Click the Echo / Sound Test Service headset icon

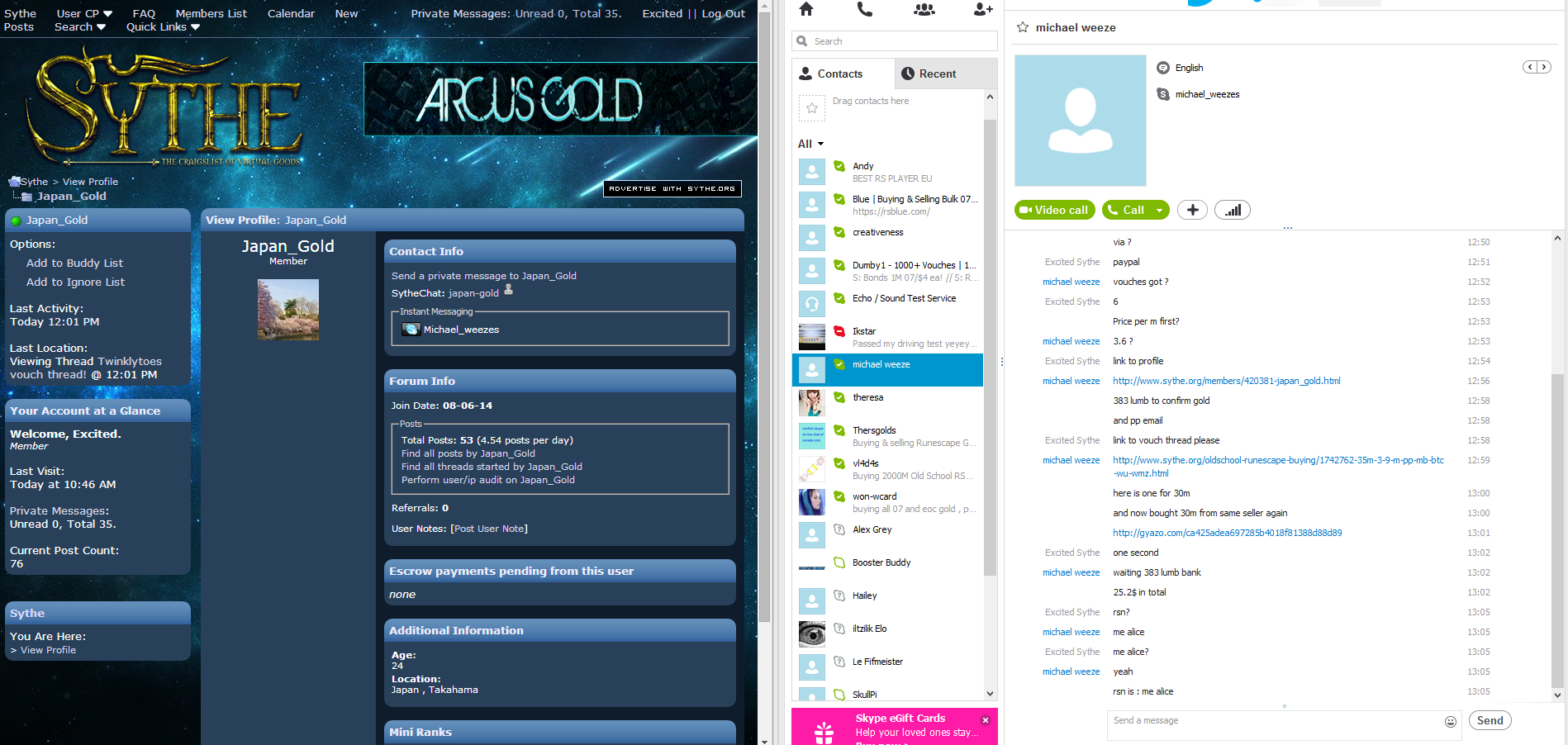[812, 304]
